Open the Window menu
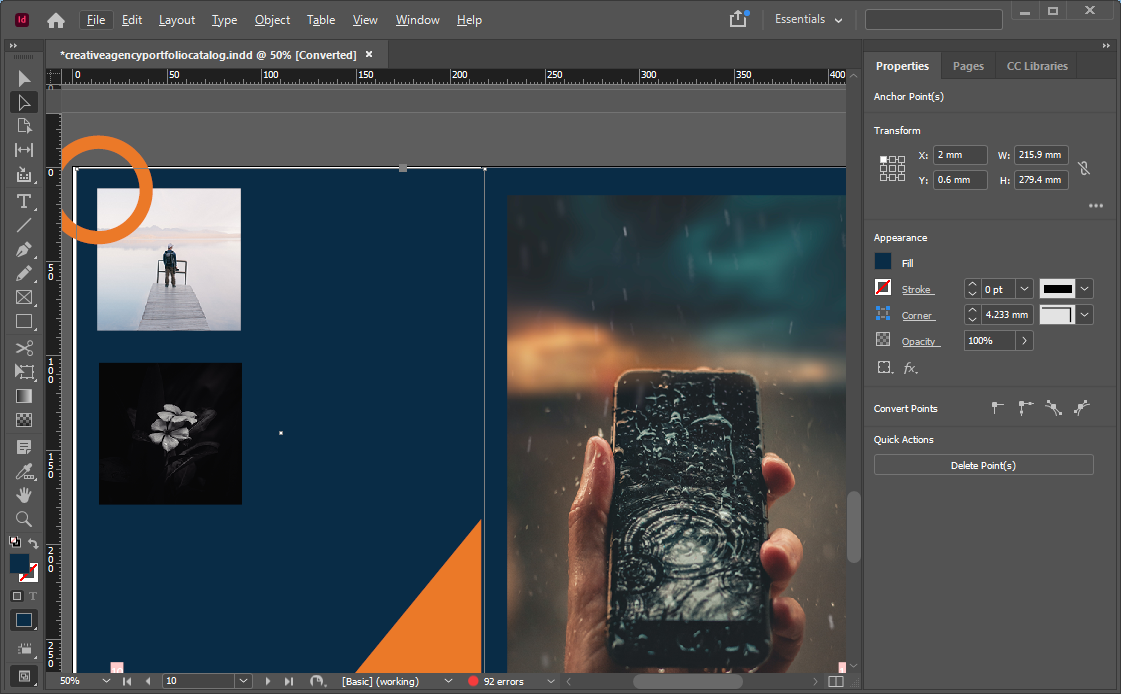The width and height of the screenshot is (1121, 694). [417, 19]
